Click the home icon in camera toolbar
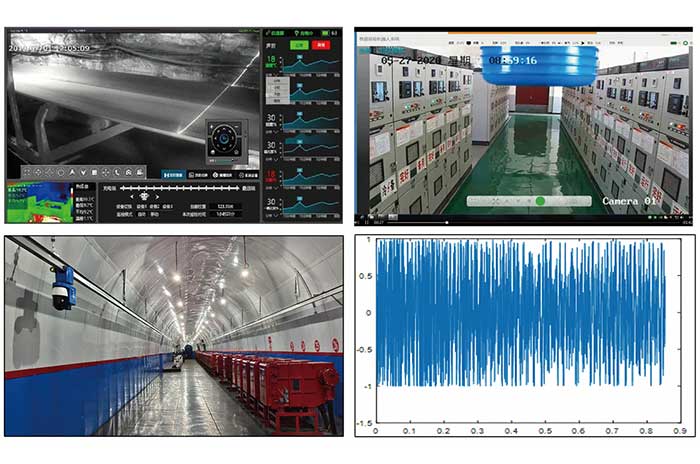The width and height of the screenshot is (700, 464). [x=127, y=172]
